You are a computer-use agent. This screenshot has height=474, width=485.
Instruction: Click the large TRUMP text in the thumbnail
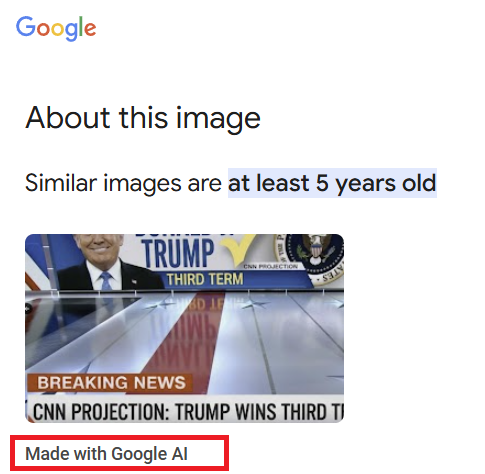(178, 253)
